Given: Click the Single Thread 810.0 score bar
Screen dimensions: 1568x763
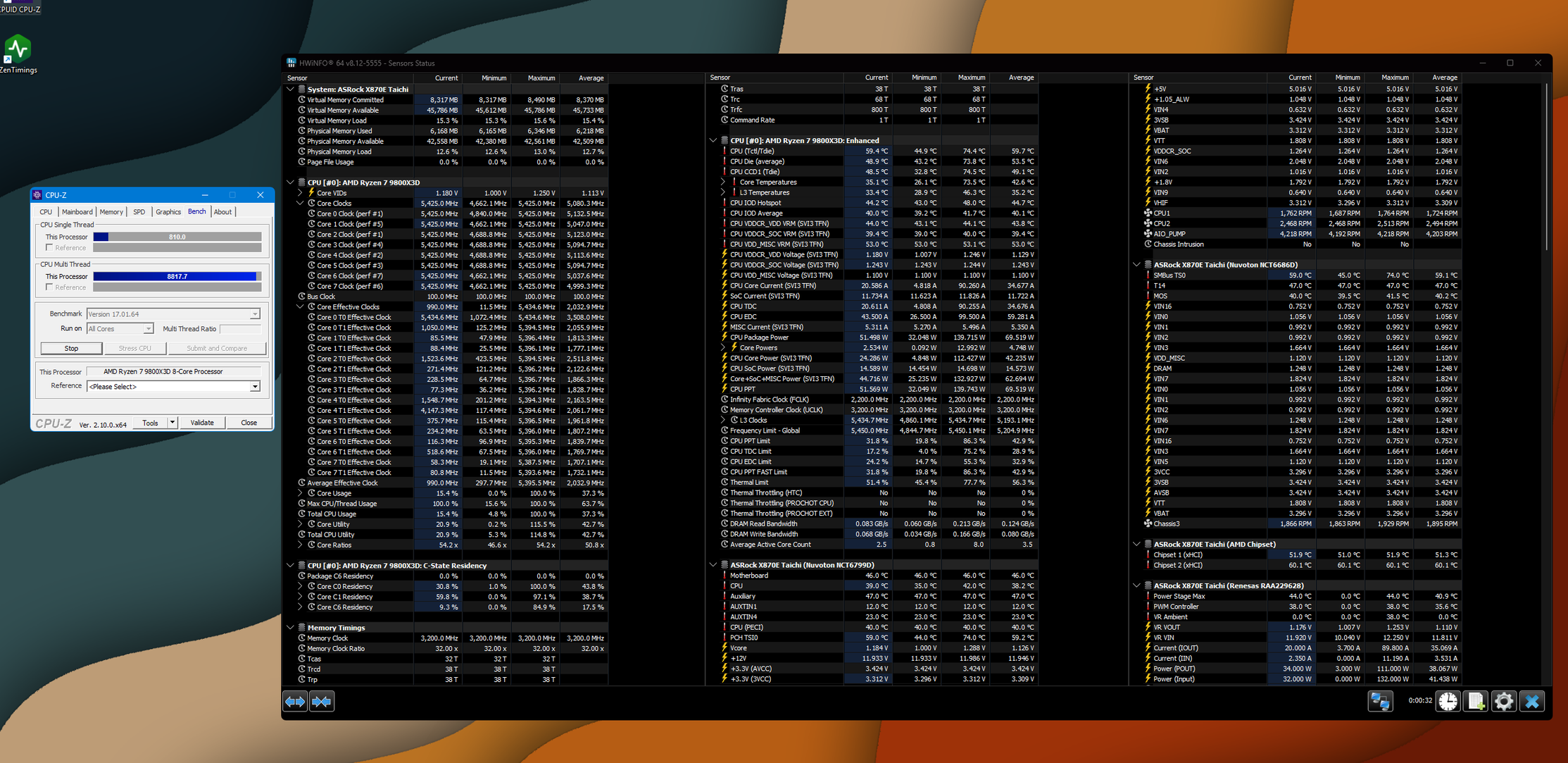Looking at the screenshot, I should pyautogui.click(x=177, y=237).
